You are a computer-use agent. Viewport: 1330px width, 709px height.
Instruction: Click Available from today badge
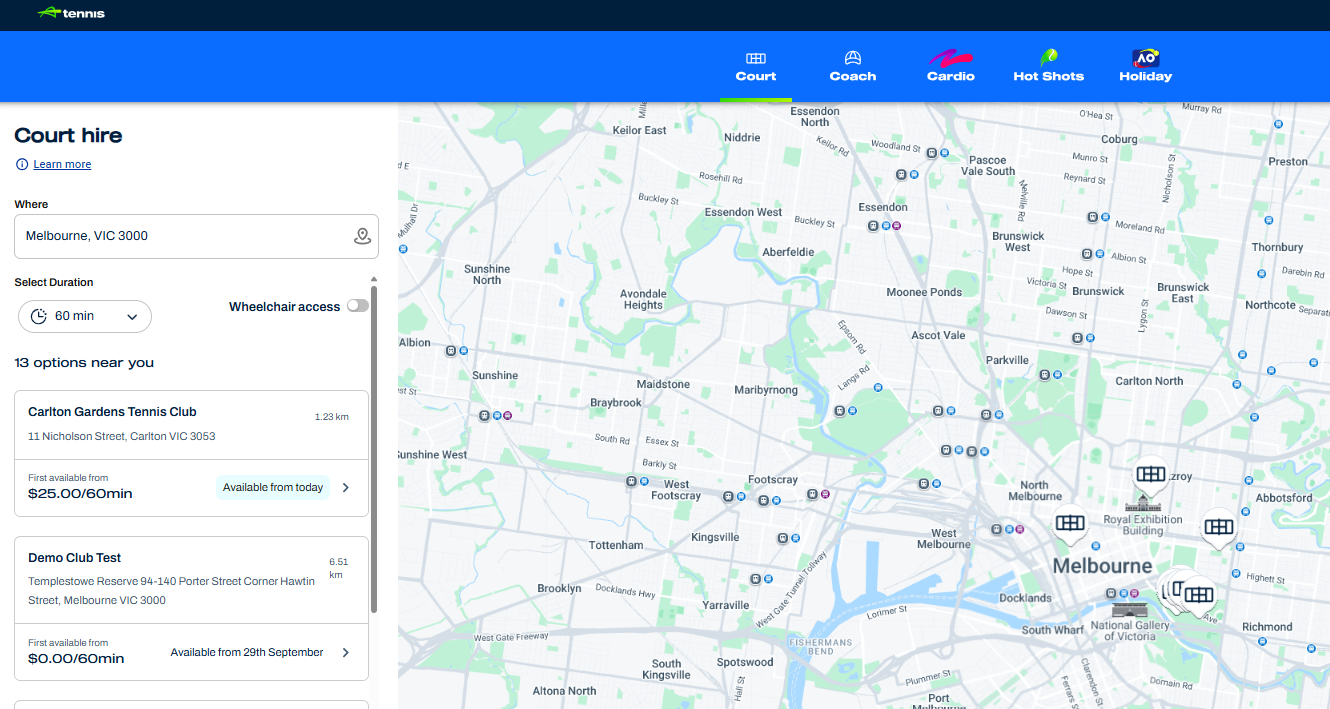[273, 488]
